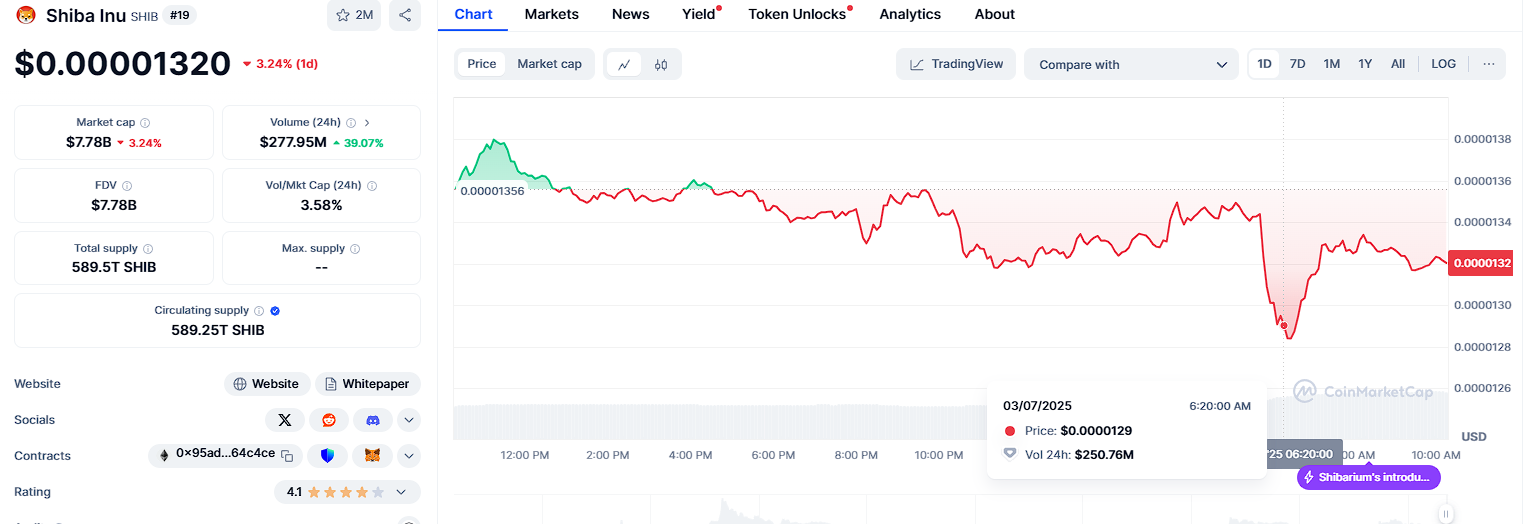Open the X (Twitter) social link
Image resolution: width=1523 pixels, height=524 pixels.
click(x=285, y=420)
